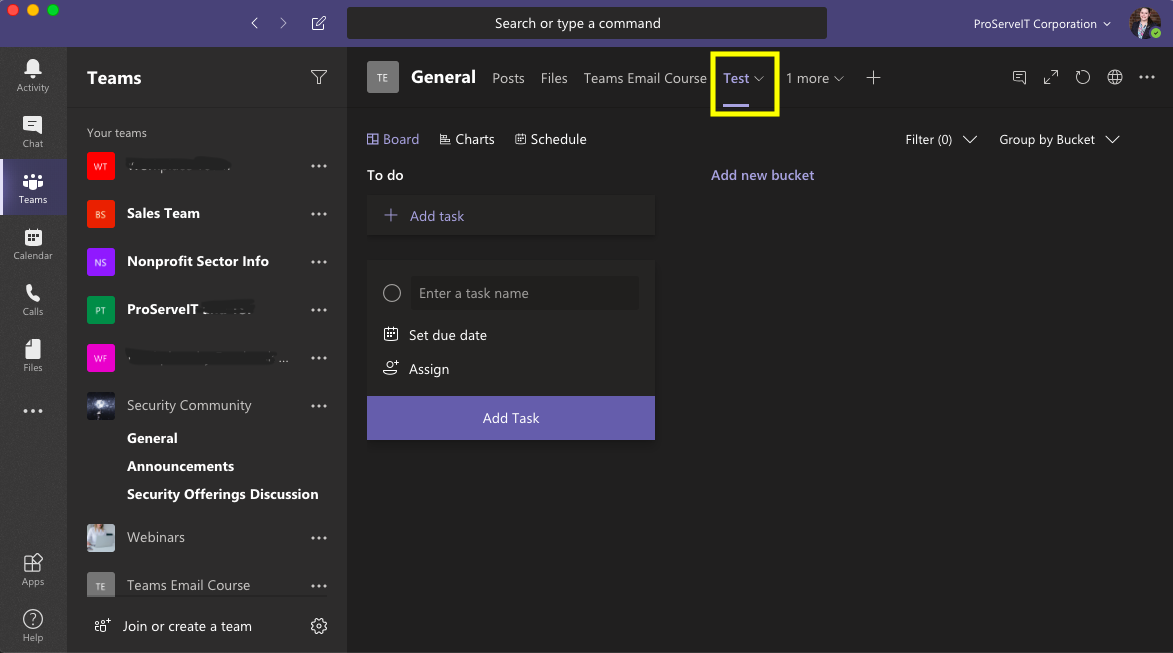Screen dimensions: 1173x653
Task: Filter your teams list with the funnel icon
Action: pos(318,77)
